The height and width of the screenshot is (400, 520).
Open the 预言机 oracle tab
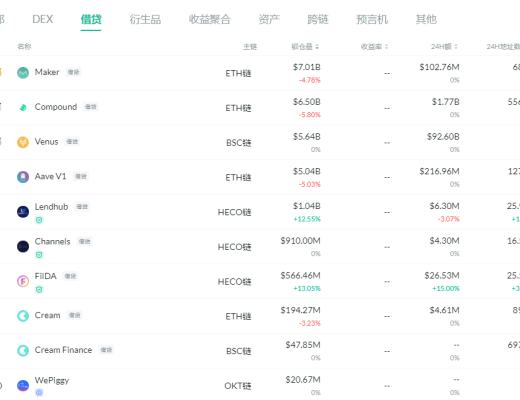point(372,19)
